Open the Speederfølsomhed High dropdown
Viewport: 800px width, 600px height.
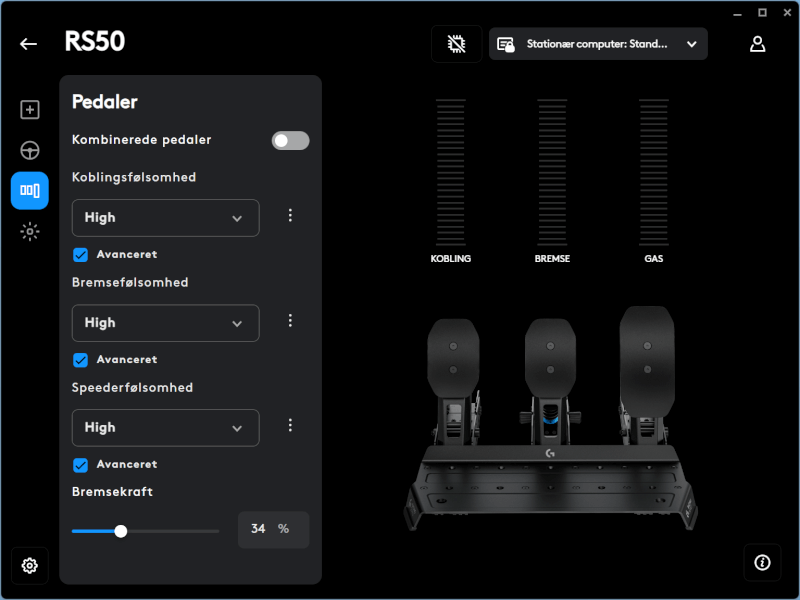165,428
